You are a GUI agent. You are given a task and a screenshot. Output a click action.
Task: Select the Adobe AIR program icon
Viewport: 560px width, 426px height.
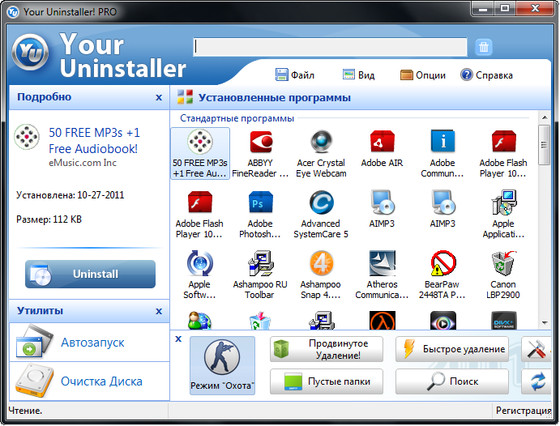click(x=382, y=149)
